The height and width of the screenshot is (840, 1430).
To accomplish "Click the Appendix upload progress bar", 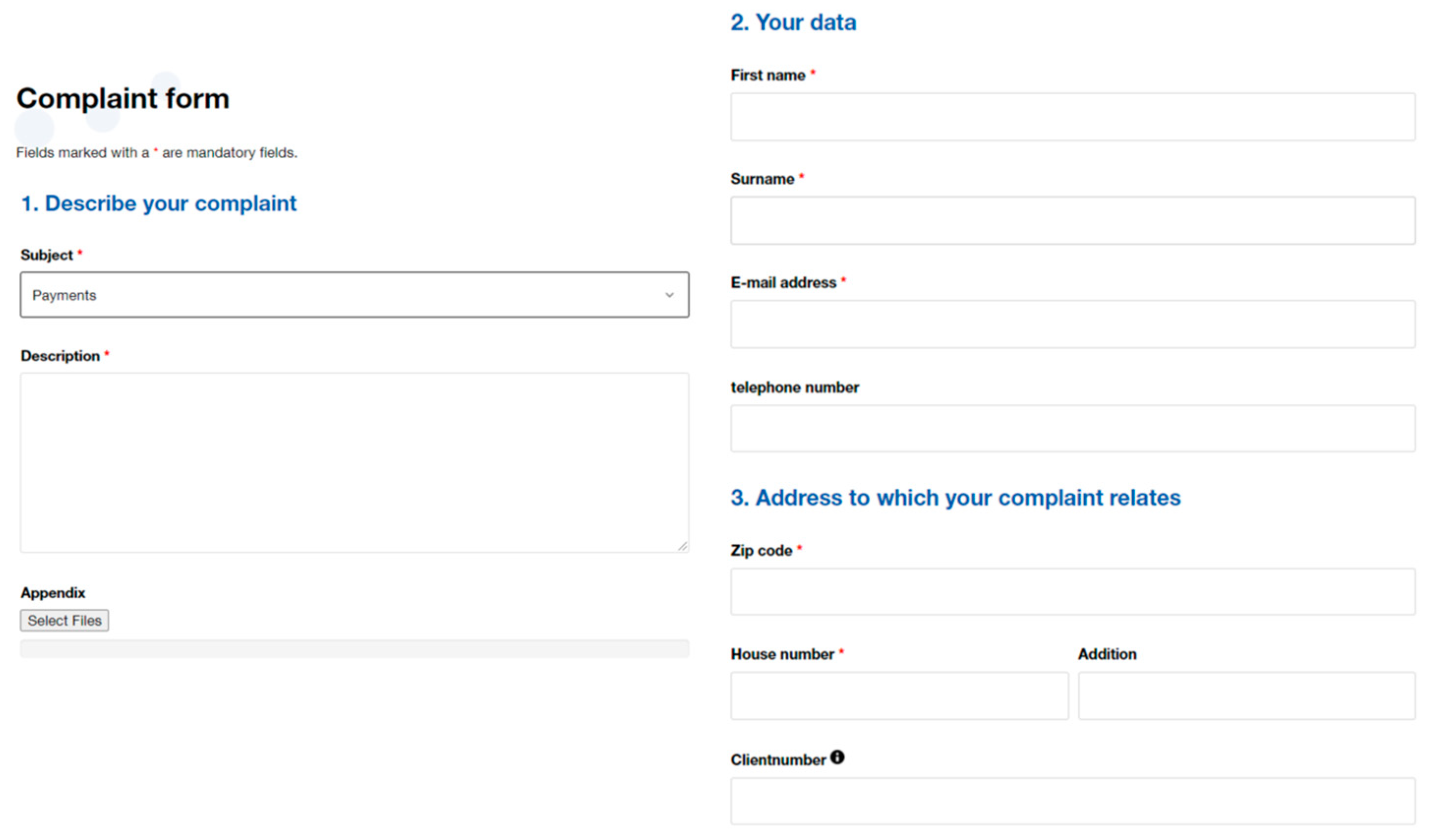I will coord(355,649).
